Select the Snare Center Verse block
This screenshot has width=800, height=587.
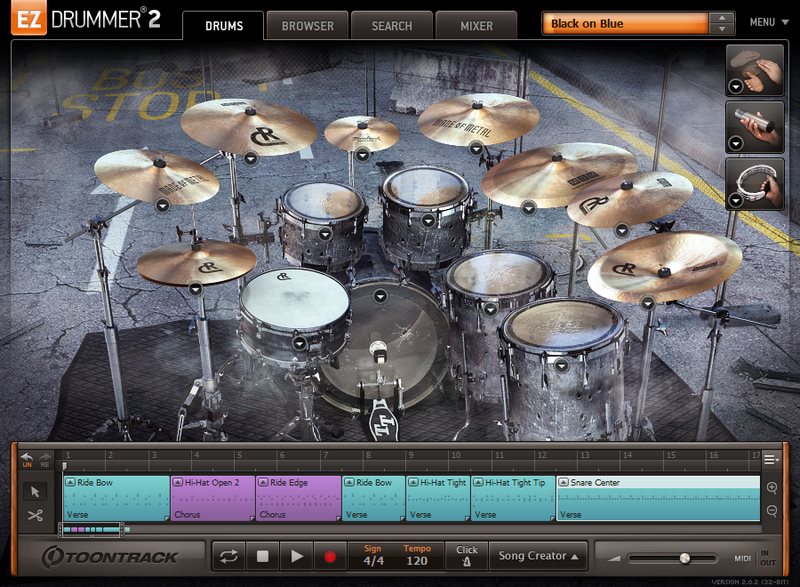coord(658,499)
